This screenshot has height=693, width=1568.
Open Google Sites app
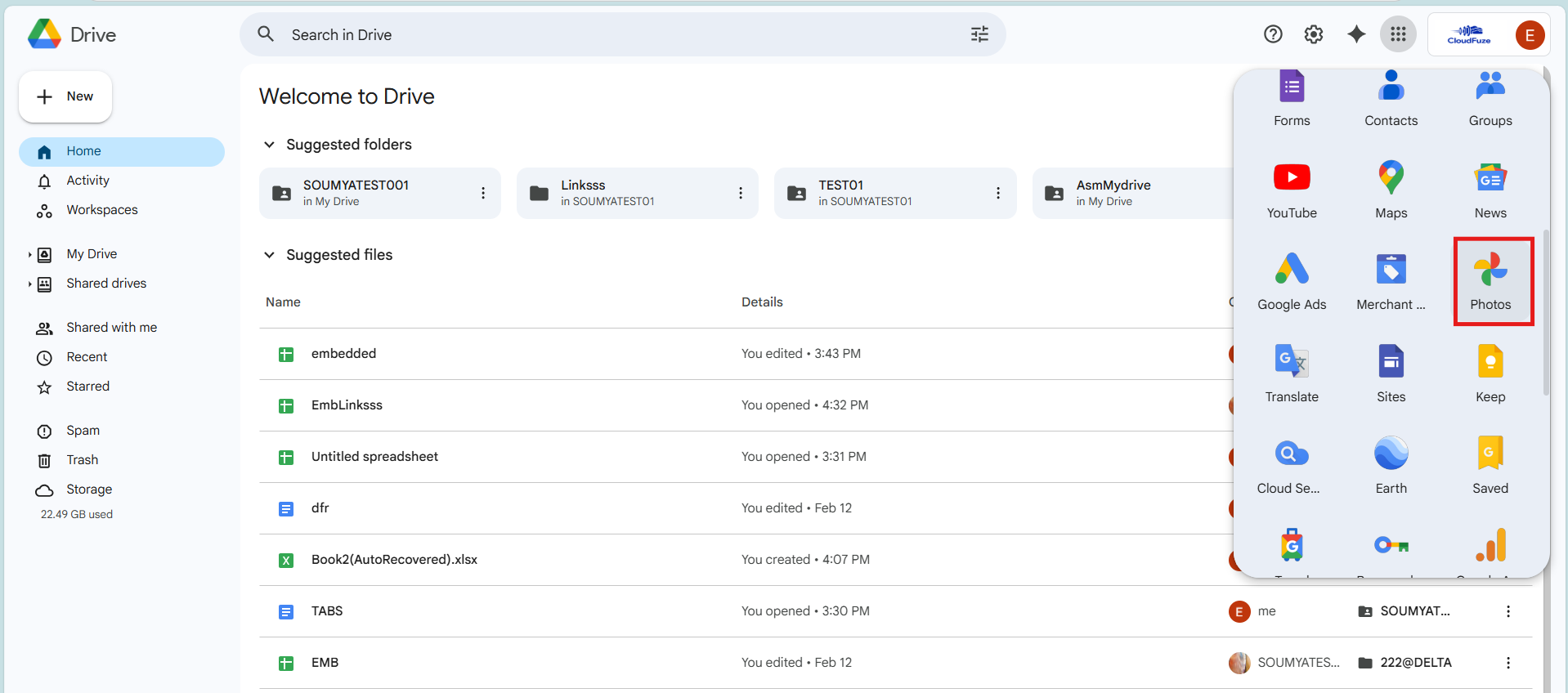click(1391, 374)
